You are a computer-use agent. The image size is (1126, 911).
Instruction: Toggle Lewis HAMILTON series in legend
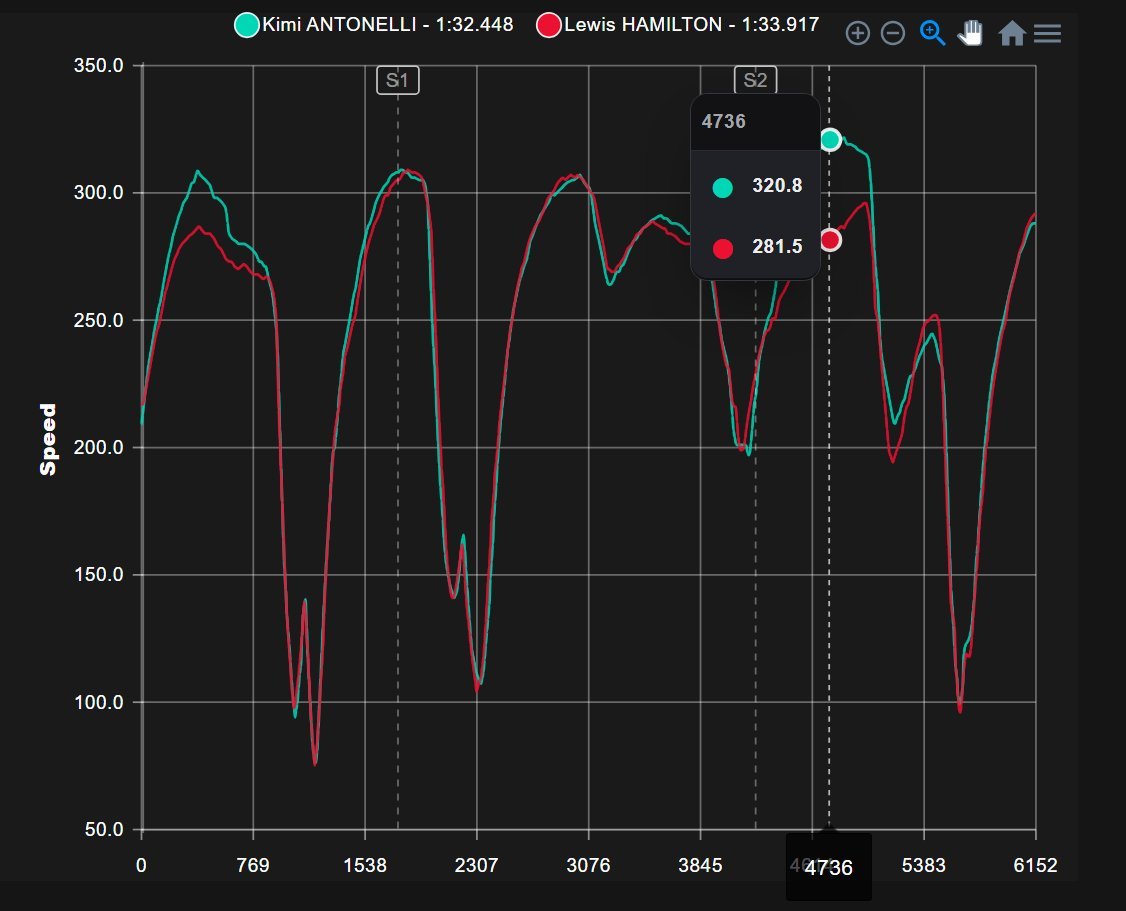[x=692, y=24]
